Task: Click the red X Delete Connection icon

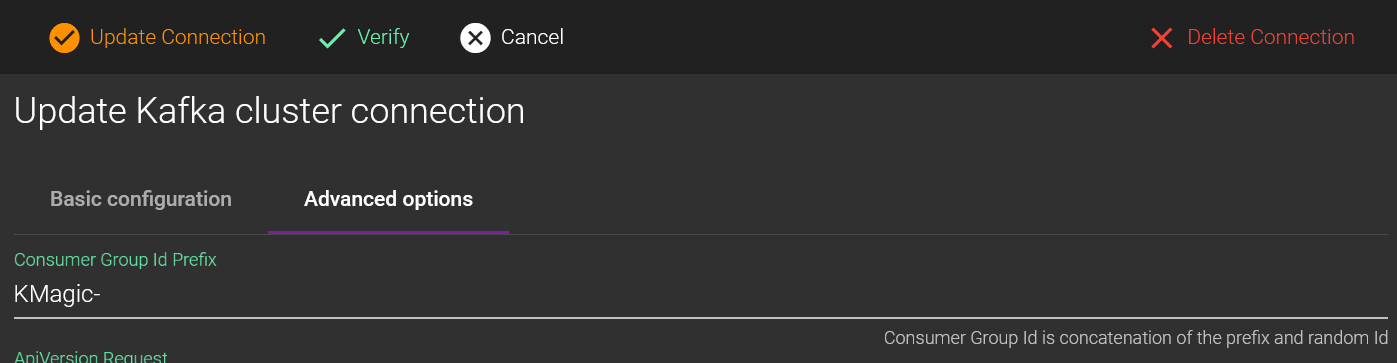Action: [x=1161, y=38]
